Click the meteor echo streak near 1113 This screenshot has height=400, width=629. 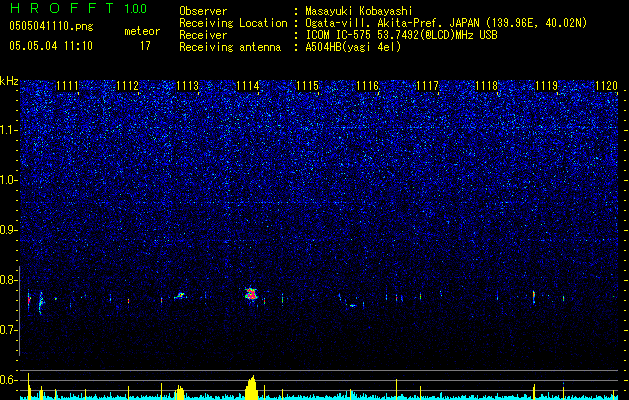[180, 296]
